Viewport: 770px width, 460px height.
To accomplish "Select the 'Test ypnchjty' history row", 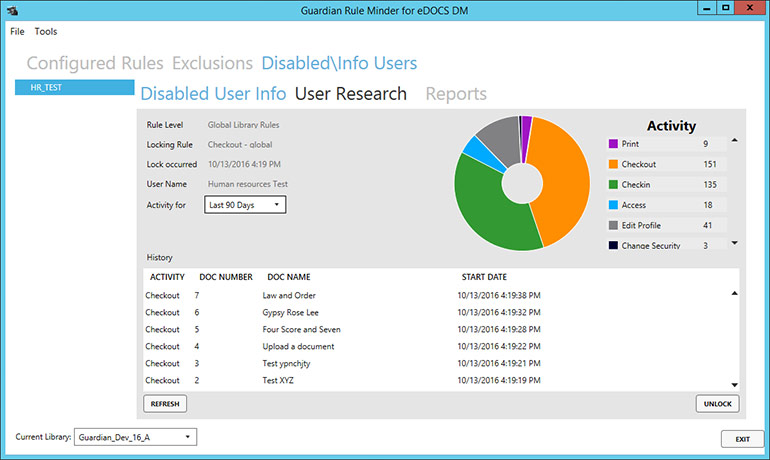I will pyautogui.click(x=437, y=363).
